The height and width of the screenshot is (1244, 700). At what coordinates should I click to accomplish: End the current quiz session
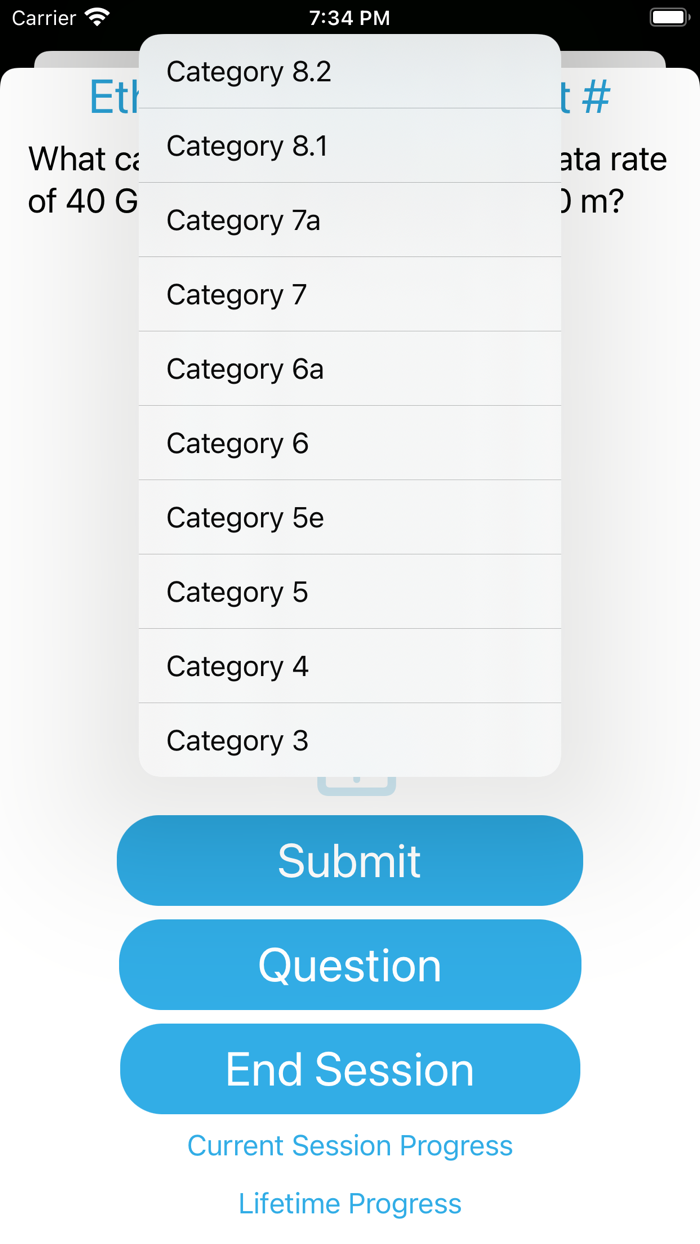coord(350,1069)
